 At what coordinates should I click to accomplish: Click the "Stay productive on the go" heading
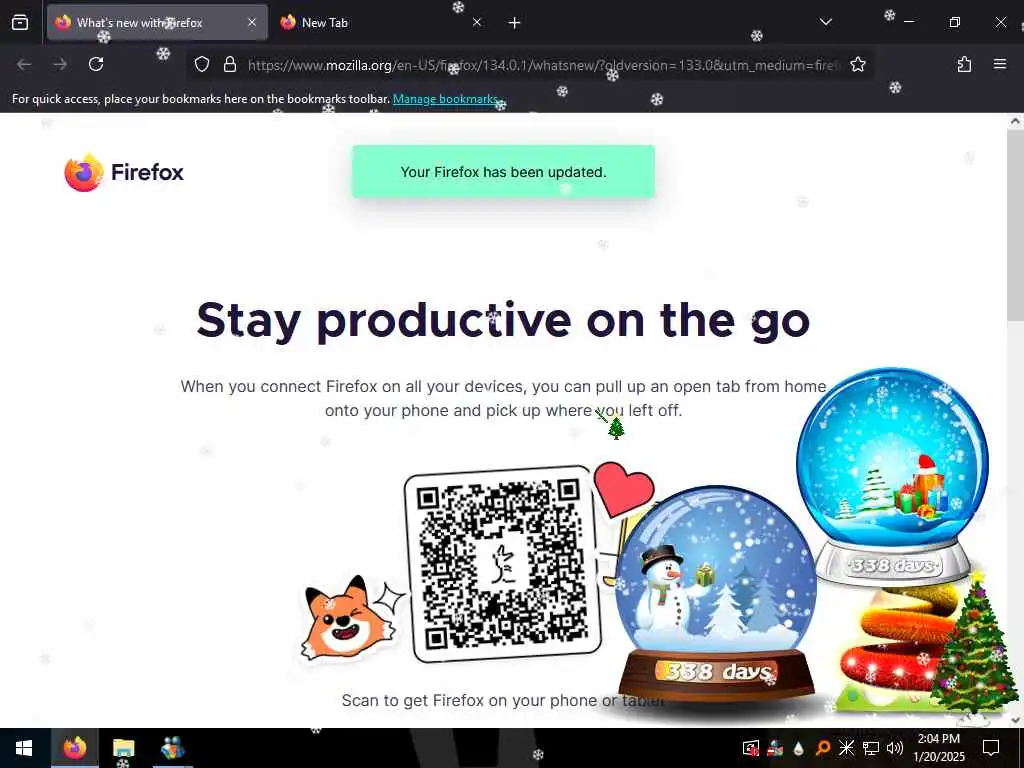[x=504, y=320]
